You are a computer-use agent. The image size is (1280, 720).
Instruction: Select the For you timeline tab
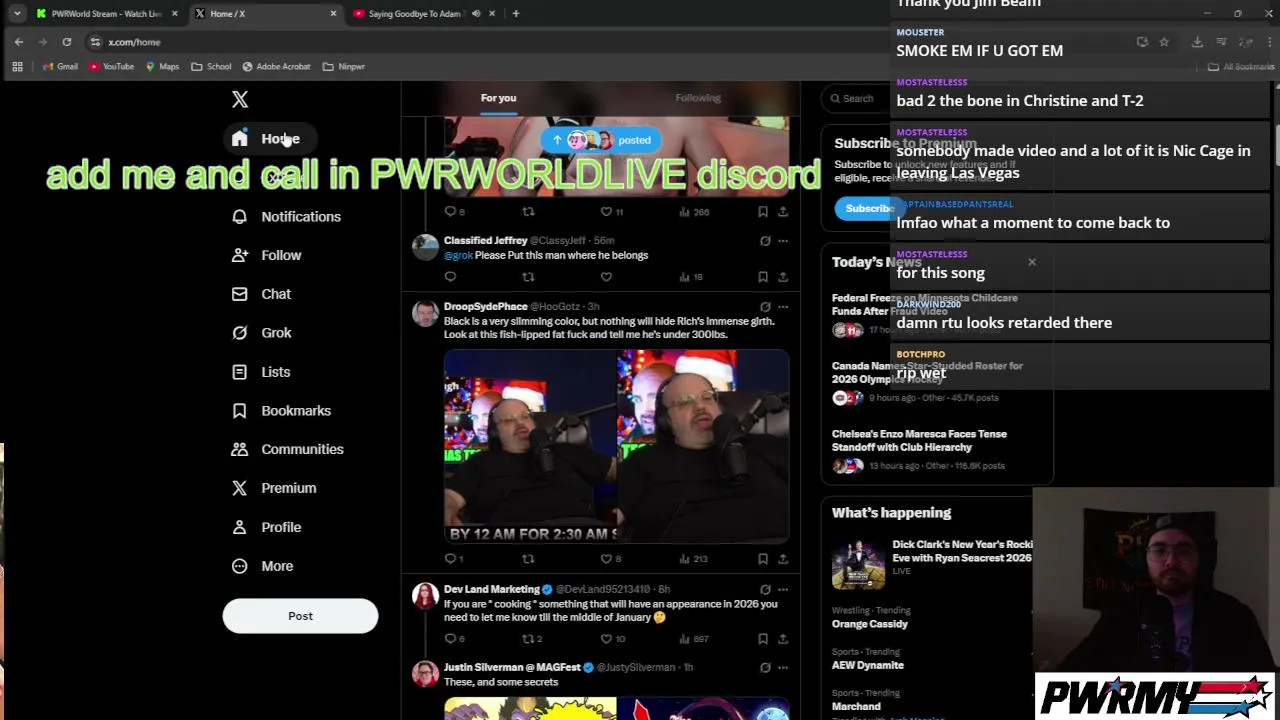coord(498,98)
